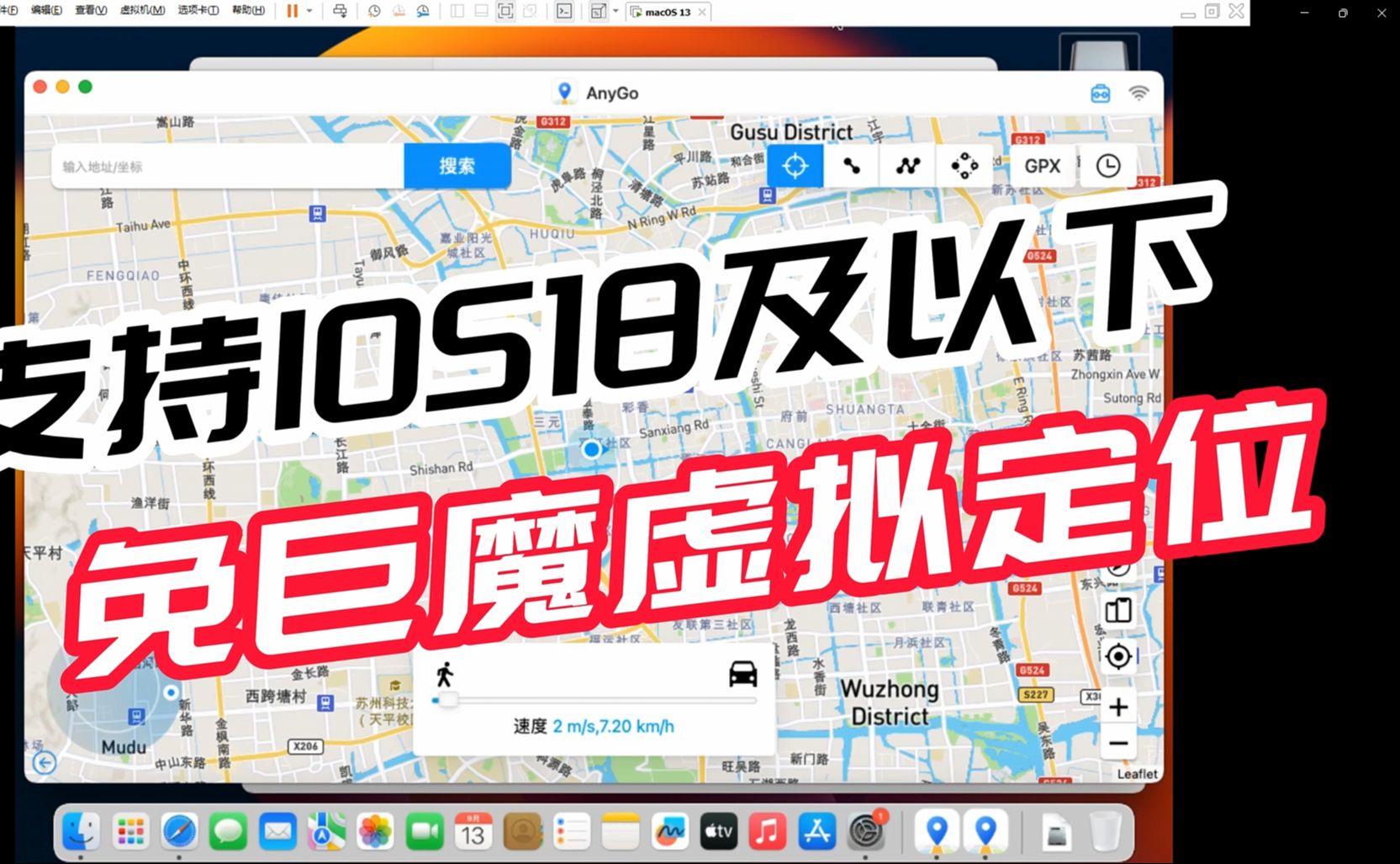Open the AnyGo toolbox icon

[1100, 93]
